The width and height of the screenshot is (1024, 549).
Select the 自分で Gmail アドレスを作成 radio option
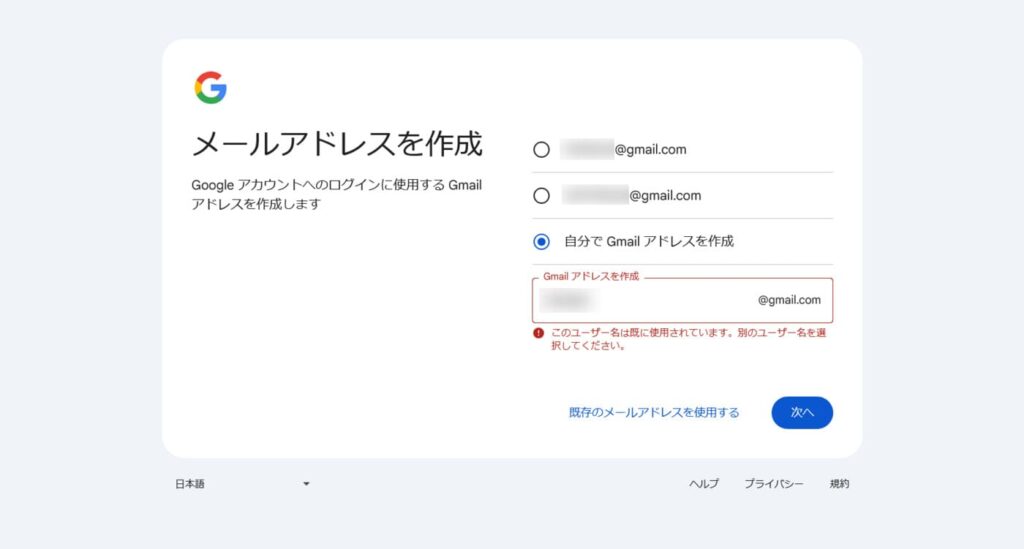[x=541, y=242]
